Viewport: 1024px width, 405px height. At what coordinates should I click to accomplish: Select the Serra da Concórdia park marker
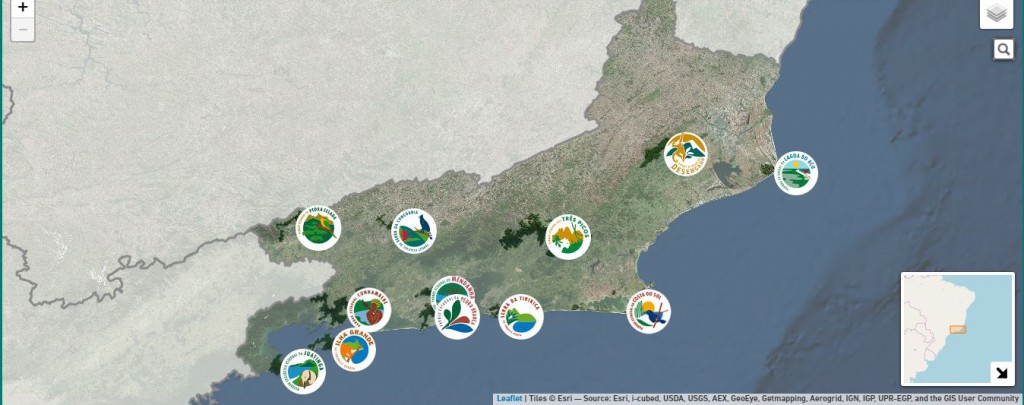click(413, 231)
